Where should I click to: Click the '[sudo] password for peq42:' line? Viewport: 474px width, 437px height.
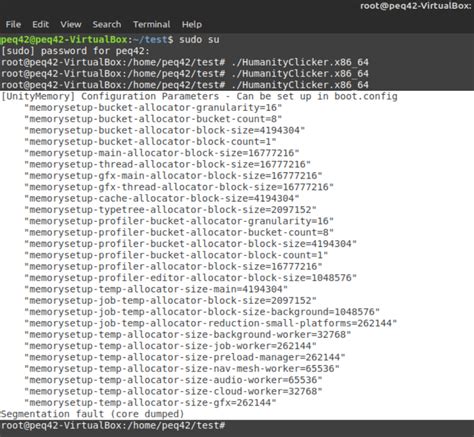point(75,51)
